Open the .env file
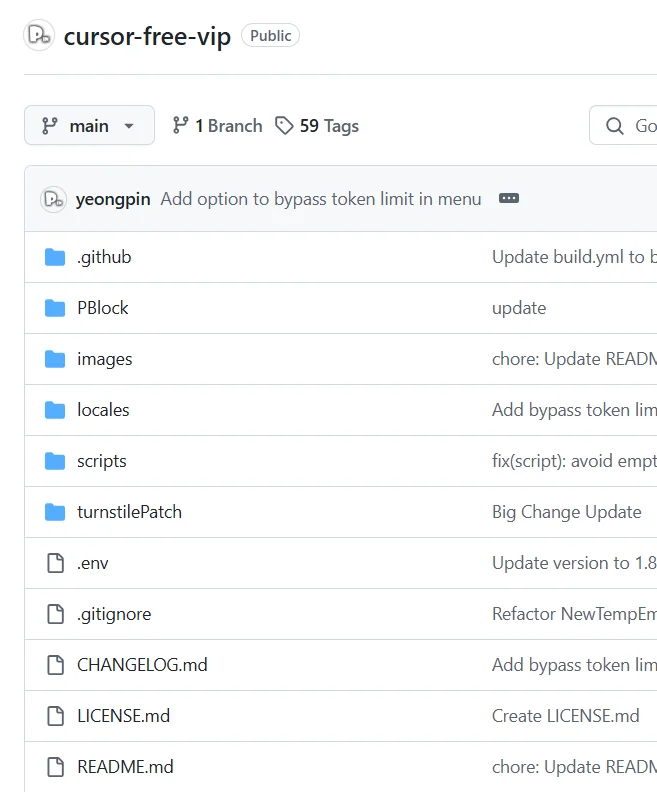 (92, 563)
